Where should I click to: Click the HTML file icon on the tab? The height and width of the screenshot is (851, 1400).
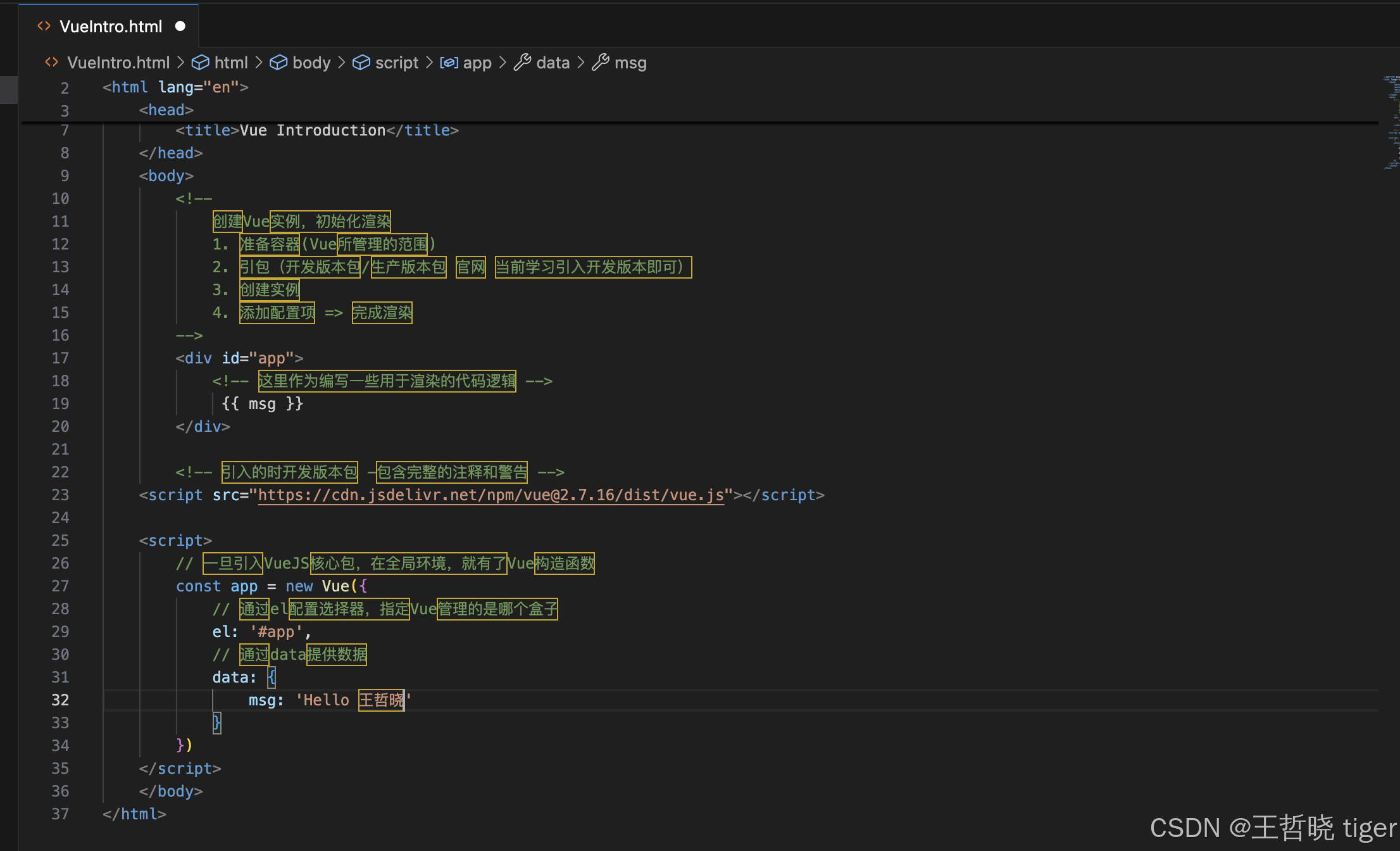(x=44, y=26)
